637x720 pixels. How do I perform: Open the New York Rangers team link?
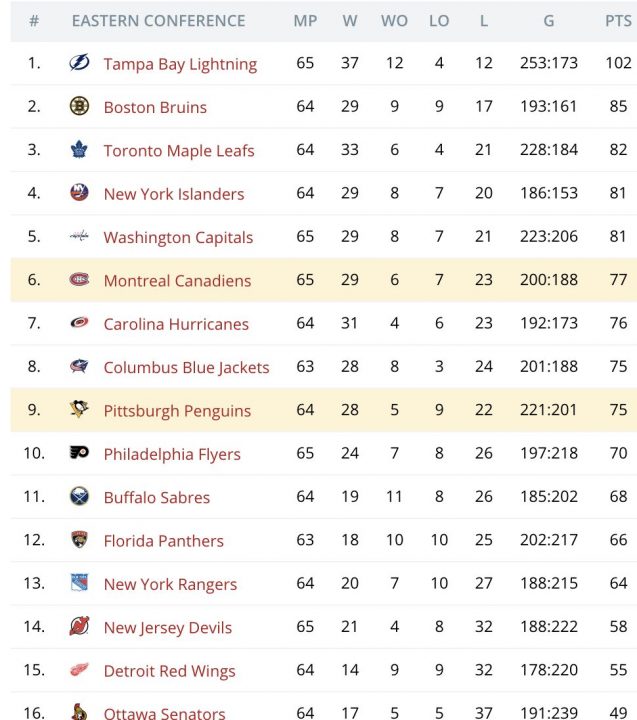click(170, 584)
